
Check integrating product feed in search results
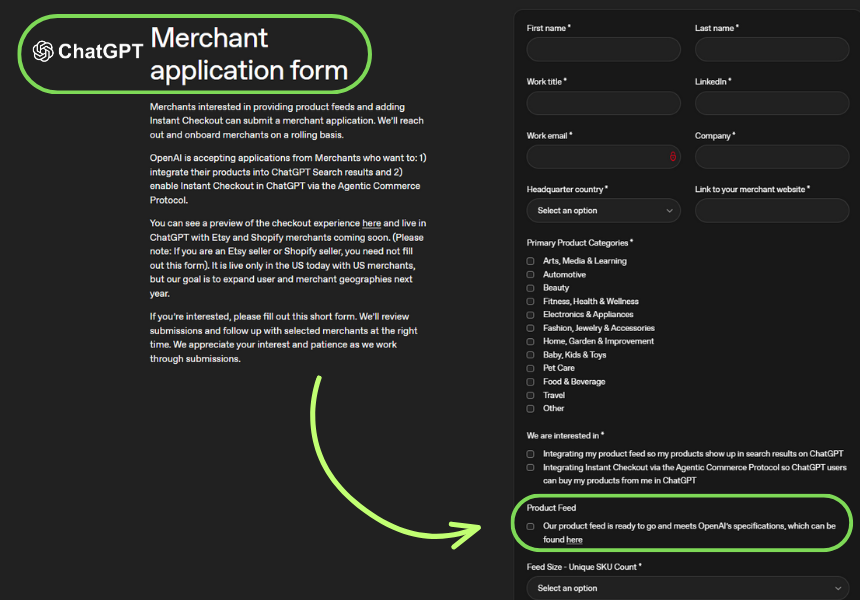530,454
